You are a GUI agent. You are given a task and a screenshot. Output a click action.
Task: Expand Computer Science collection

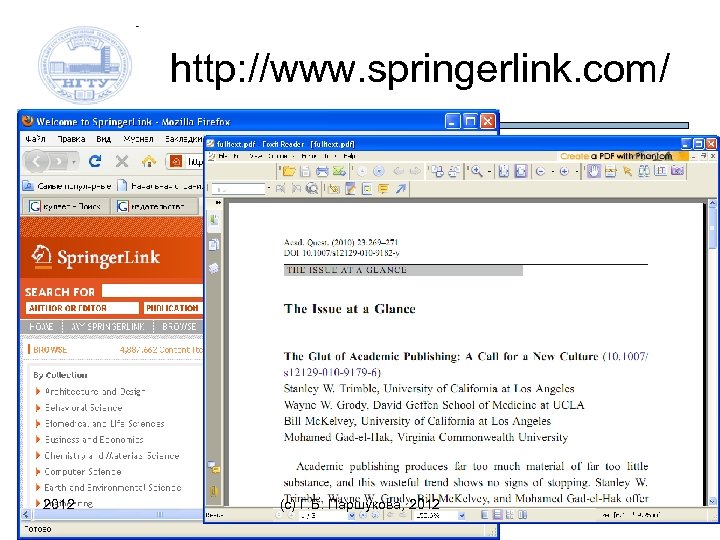coord(38,472)
